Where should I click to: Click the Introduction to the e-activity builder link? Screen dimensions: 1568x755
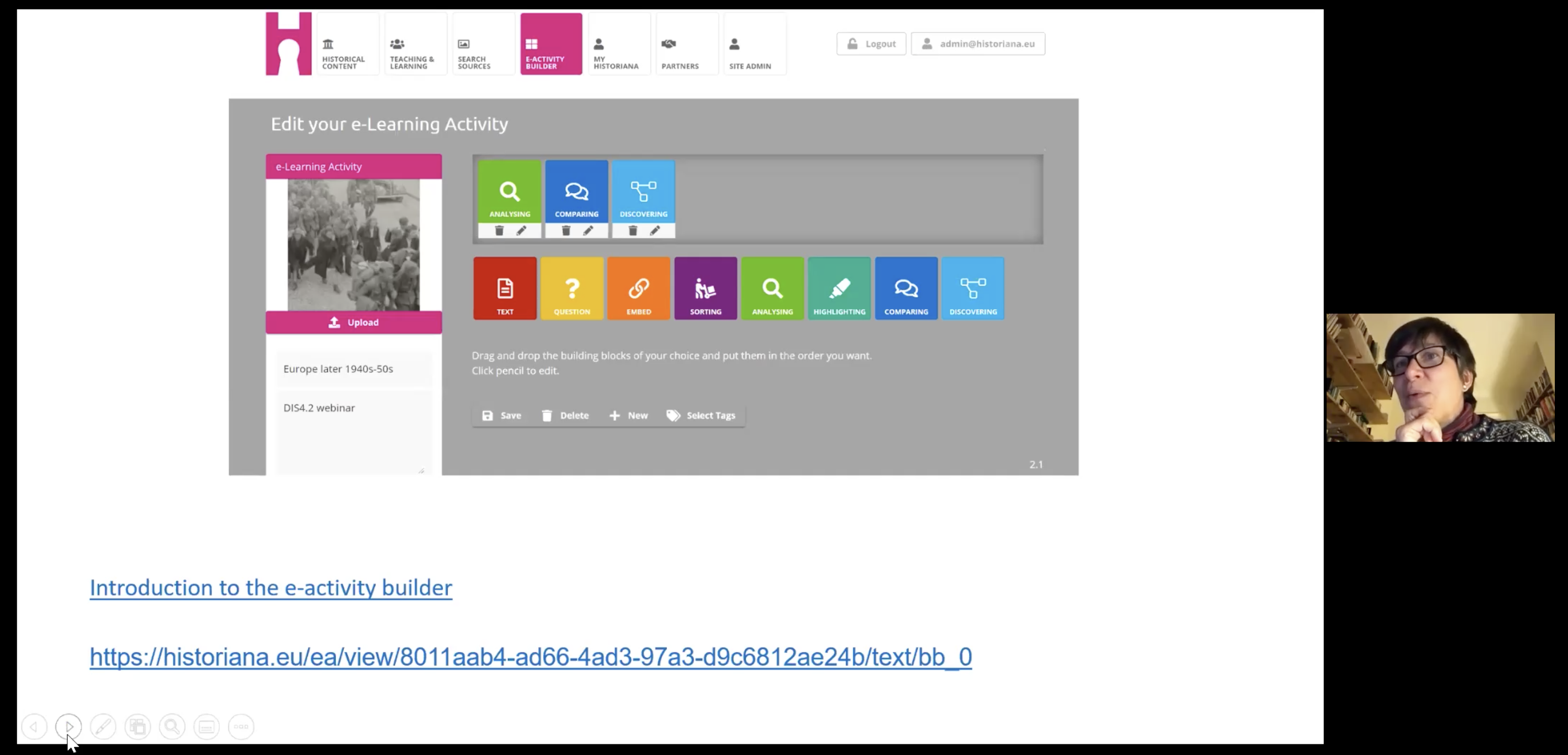click(270, 588)
